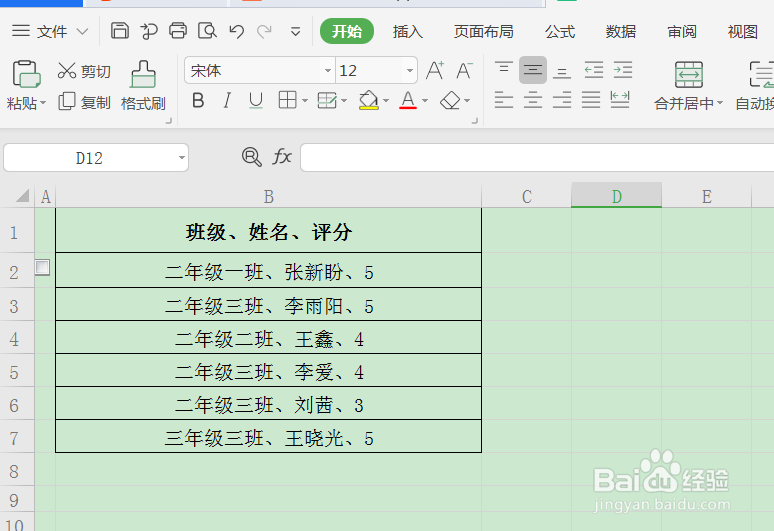Open the name box D12 dropdown
Screen dimensions: 774x531
pos(182,157)
